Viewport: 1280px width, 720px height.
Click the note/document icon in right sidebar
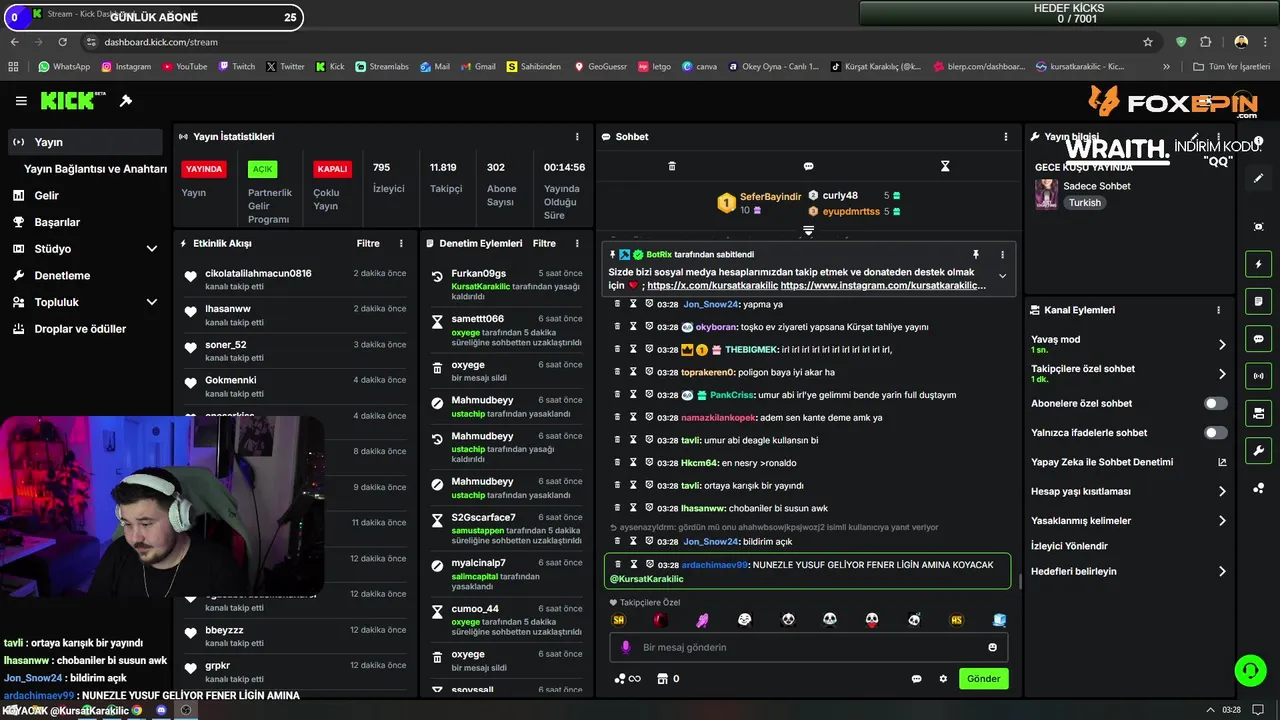tap(1258, 301)
